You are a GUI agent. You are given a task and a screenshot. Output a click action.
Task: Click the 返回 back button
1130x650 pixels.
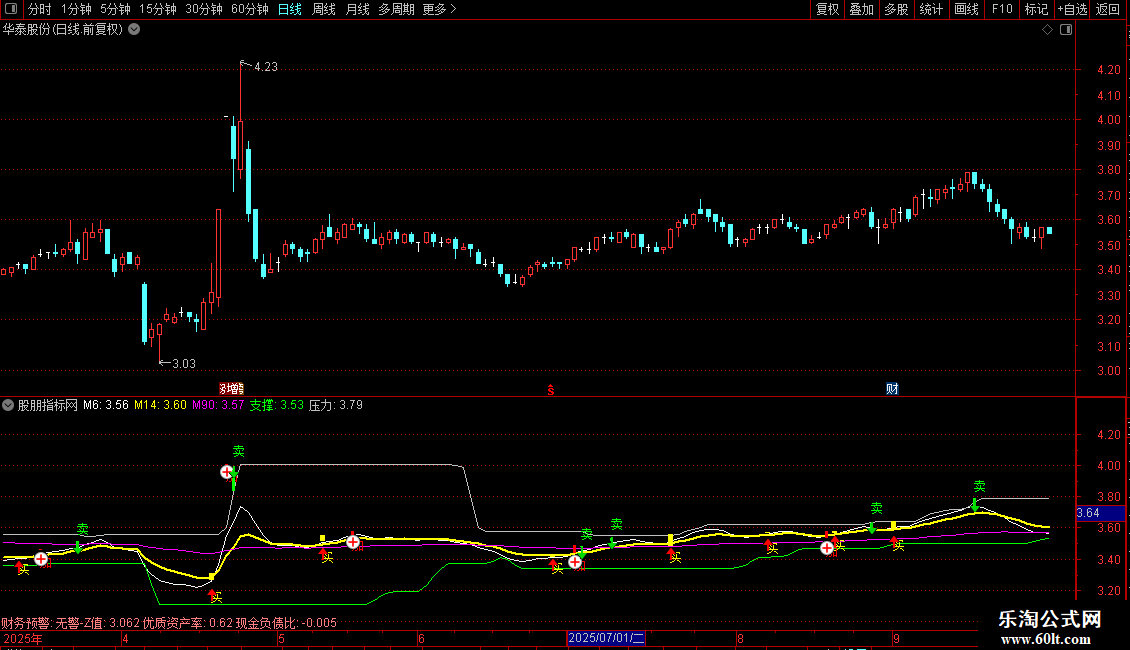click(1108, 9)
